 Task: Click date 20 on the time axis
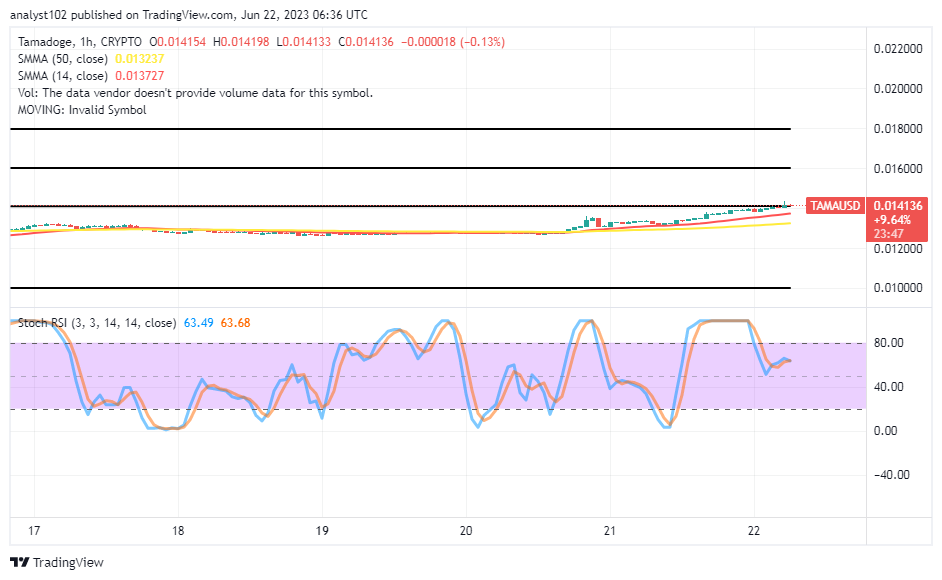pyautogui.click(x=466, y=531)
